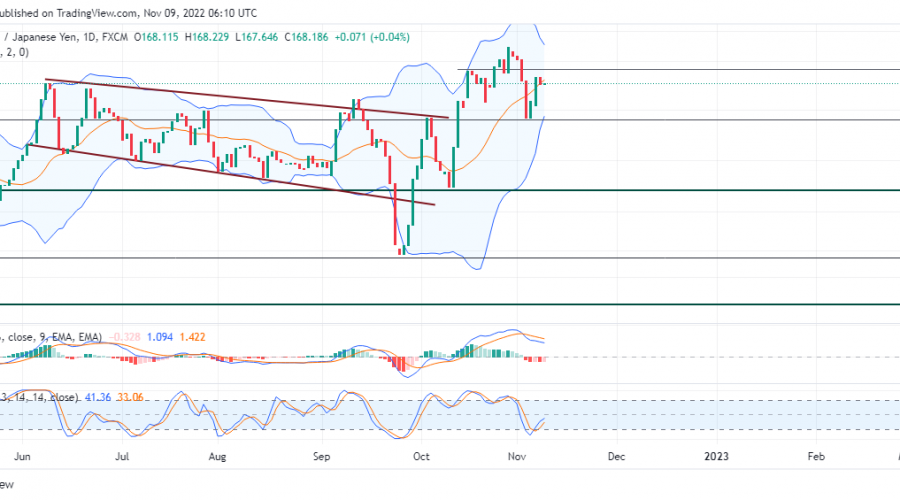Click the stochastic indicator legend label
Screen dimensions: 900x500
click(x=39, y=397)
